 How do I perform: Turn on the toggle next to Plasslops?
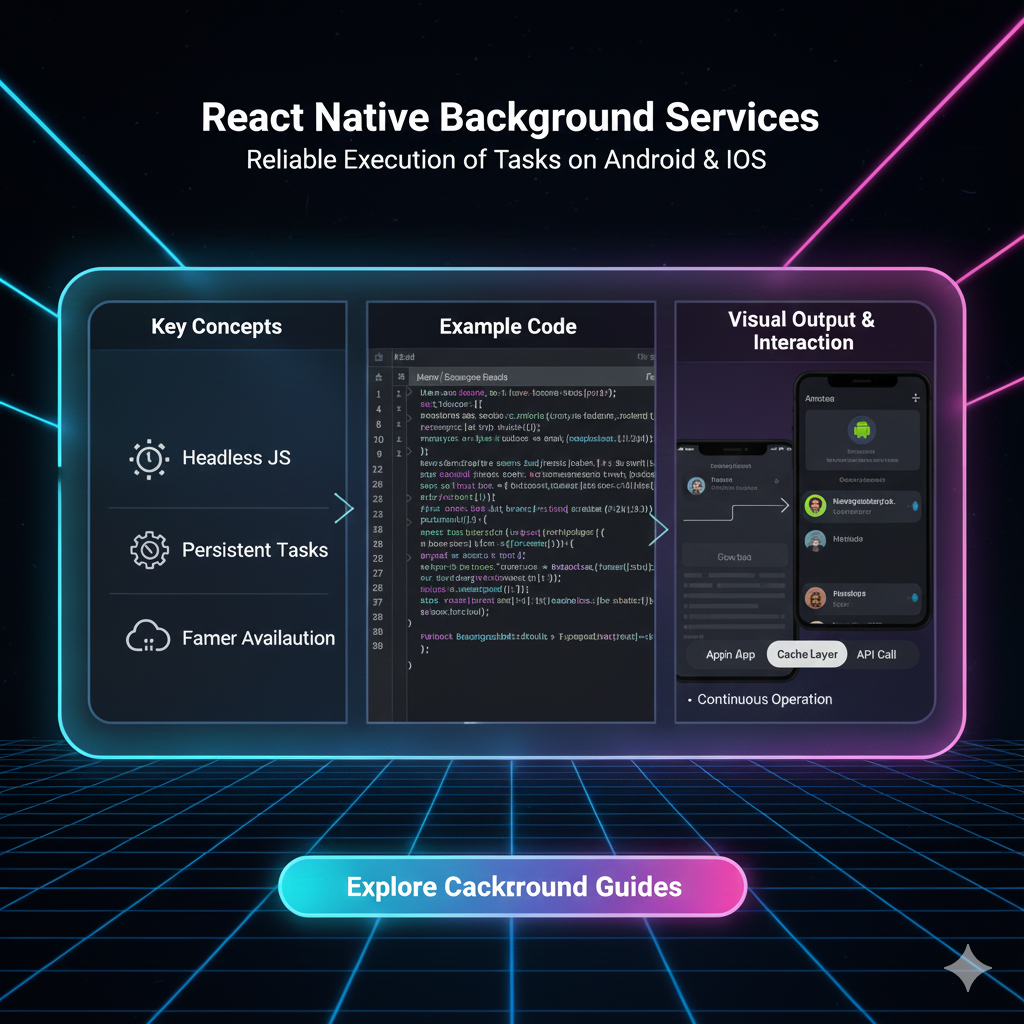[x=915, y=597]
